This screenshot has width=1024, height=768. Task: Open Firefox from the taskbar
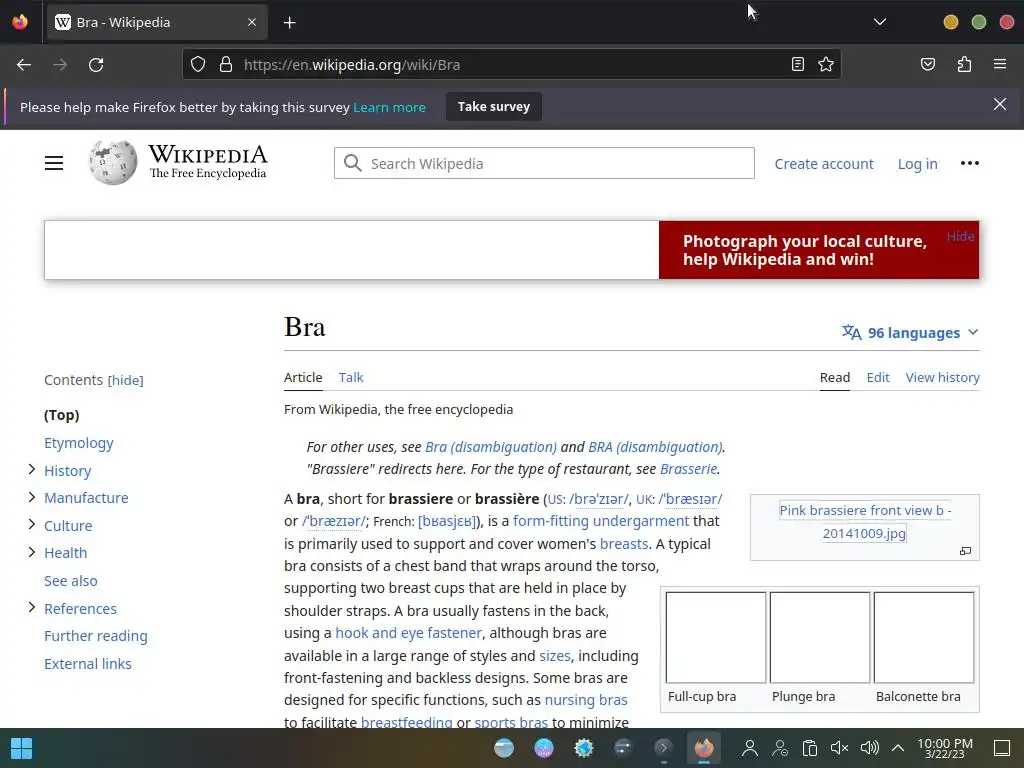coord(703,748)
